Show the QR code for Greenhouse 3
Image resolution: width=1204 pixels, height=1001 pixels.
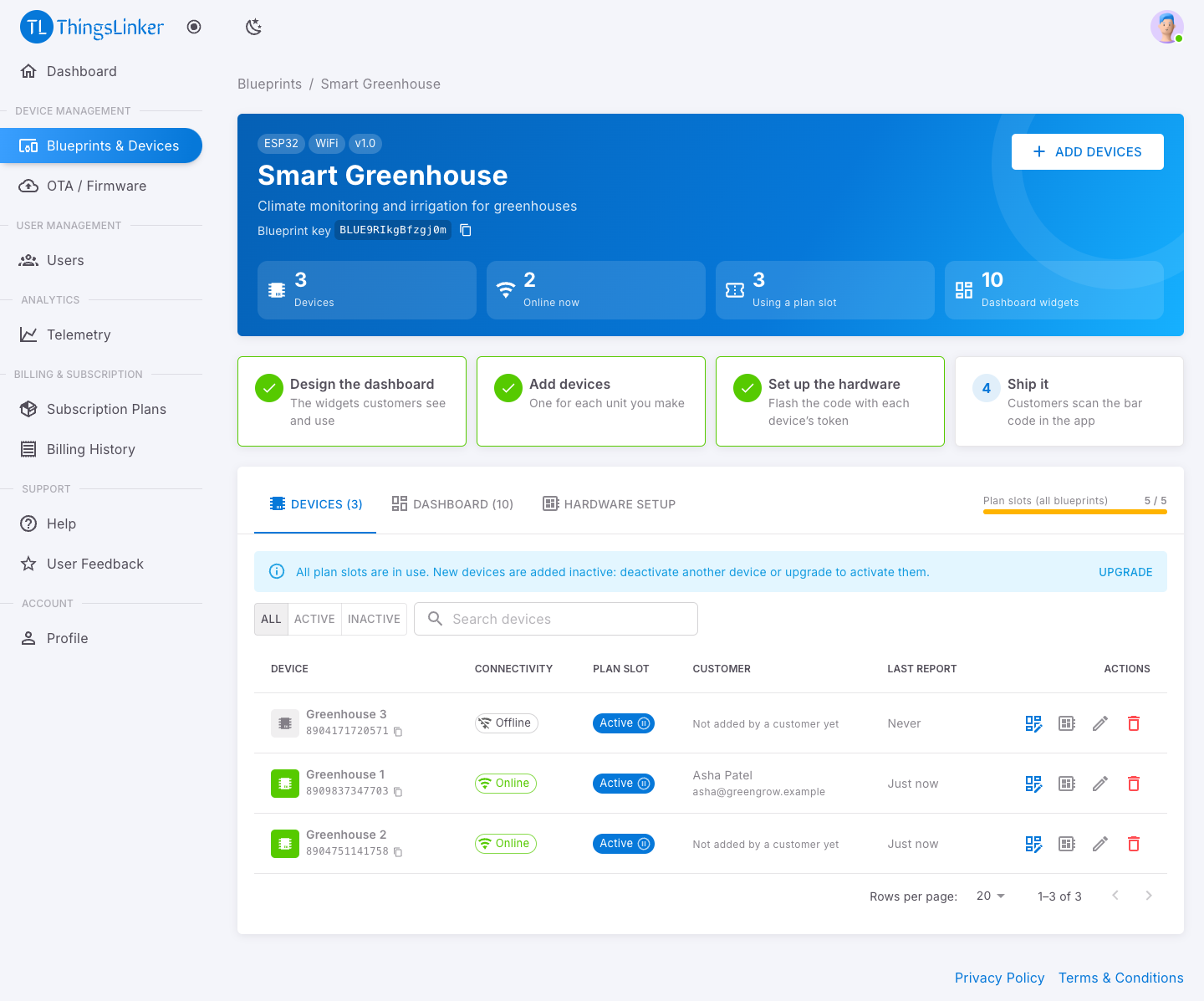coord(1033,723)
